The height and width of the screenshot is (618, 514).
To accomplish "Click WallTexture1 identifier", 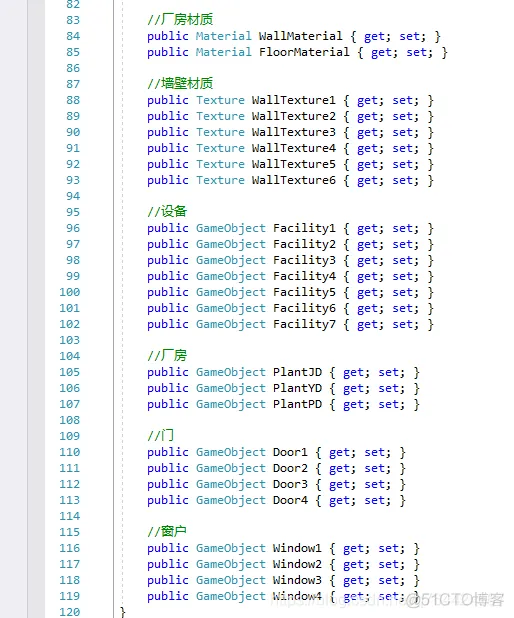I will [294, 100].
